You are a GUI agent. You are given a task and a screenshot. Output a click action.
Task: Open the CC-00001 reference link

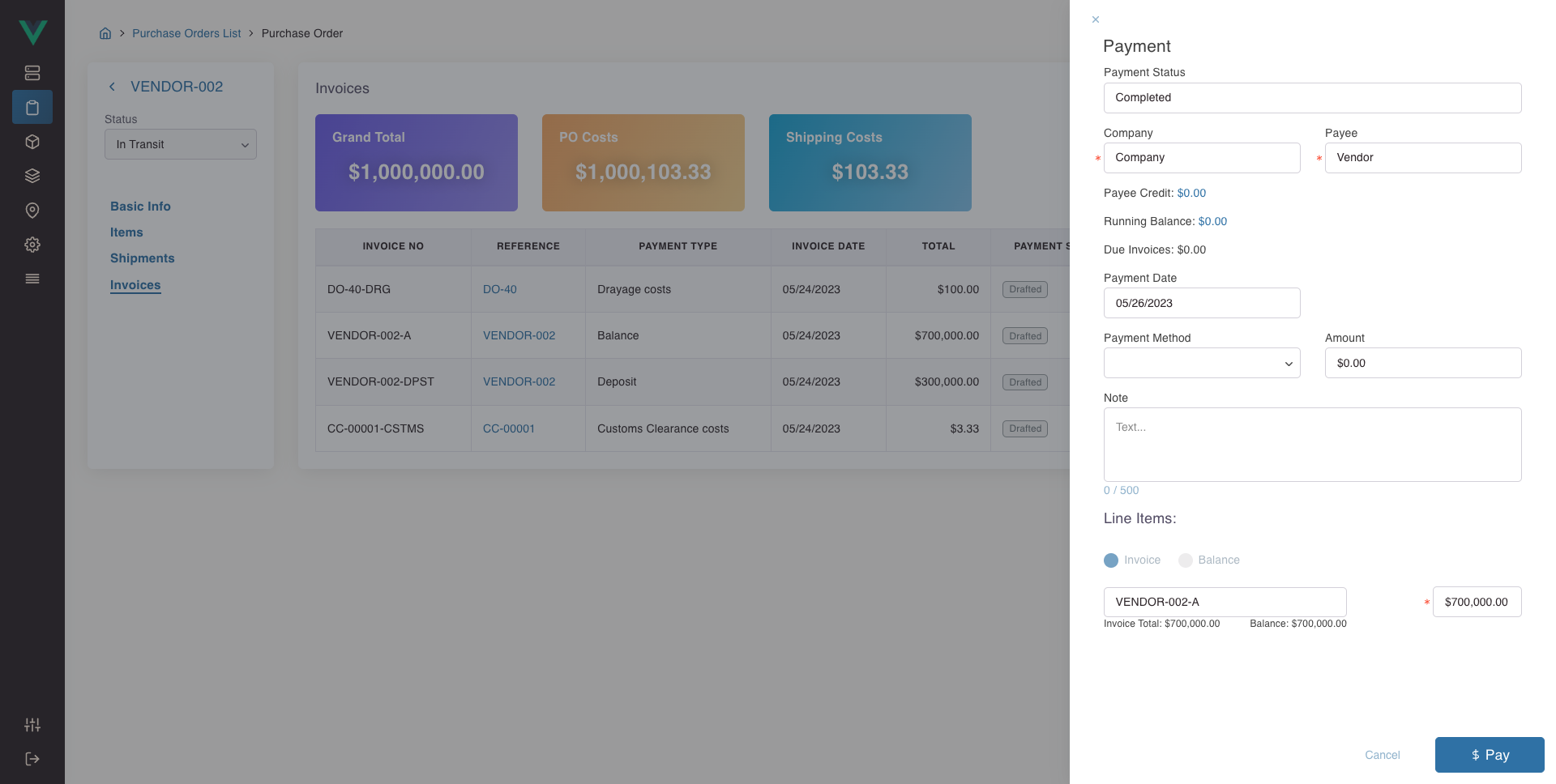tap(509, 428)
